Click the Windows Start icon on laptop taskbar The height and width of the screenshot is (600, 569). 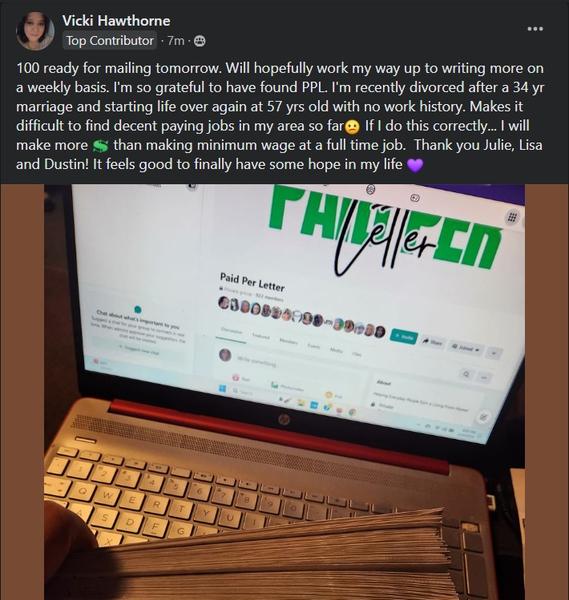(x=222, y=388)
